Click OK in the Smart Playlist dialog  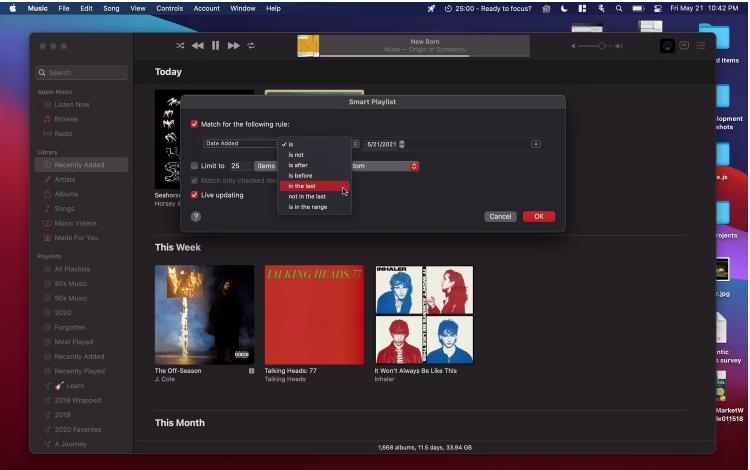539,217
